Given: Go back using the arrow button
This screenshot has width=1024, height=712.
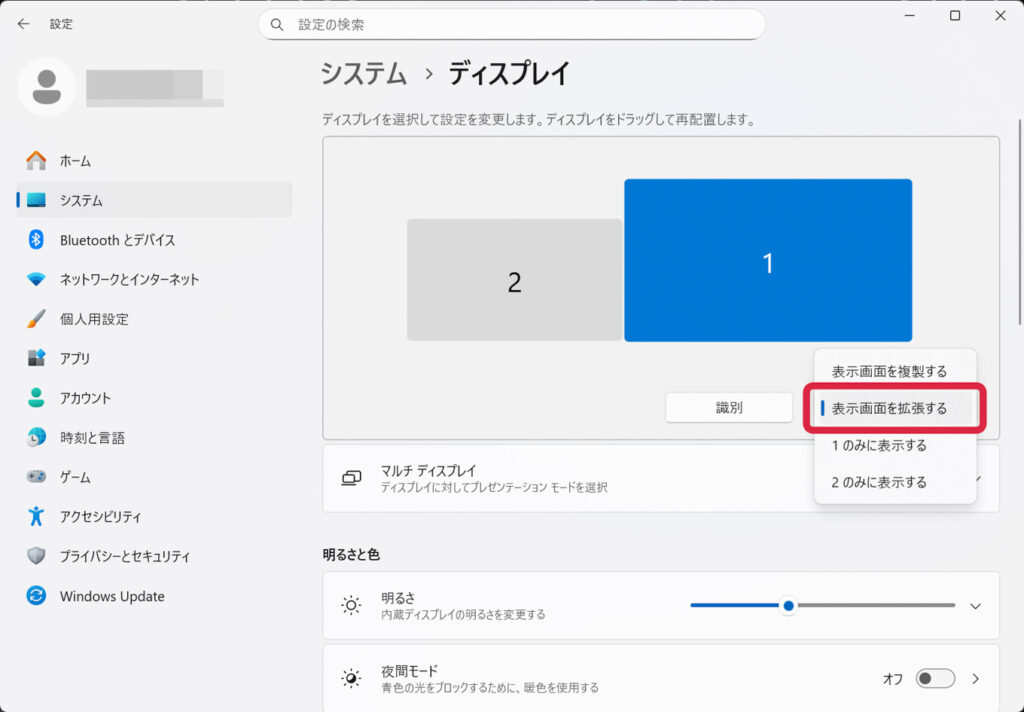Looking at the screenshot, I should point(22,23).
